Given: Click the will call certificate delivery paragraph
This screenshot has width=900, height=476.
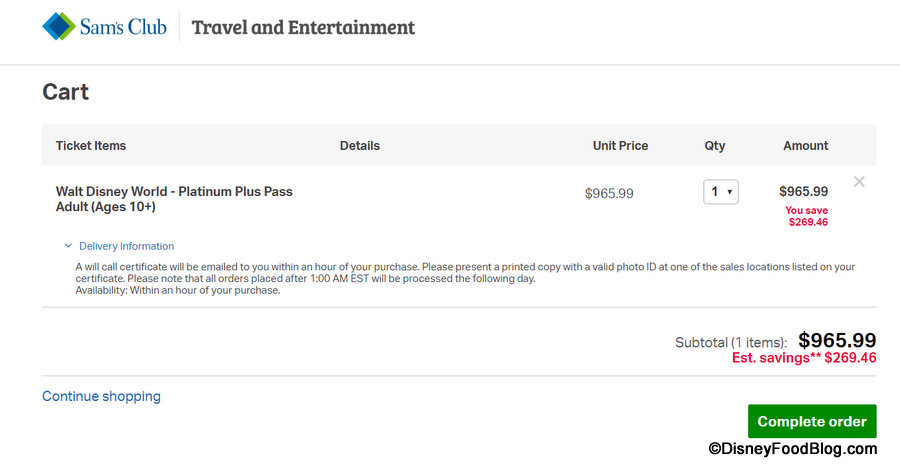Looking at the screenshot, I should click(465, 279).
